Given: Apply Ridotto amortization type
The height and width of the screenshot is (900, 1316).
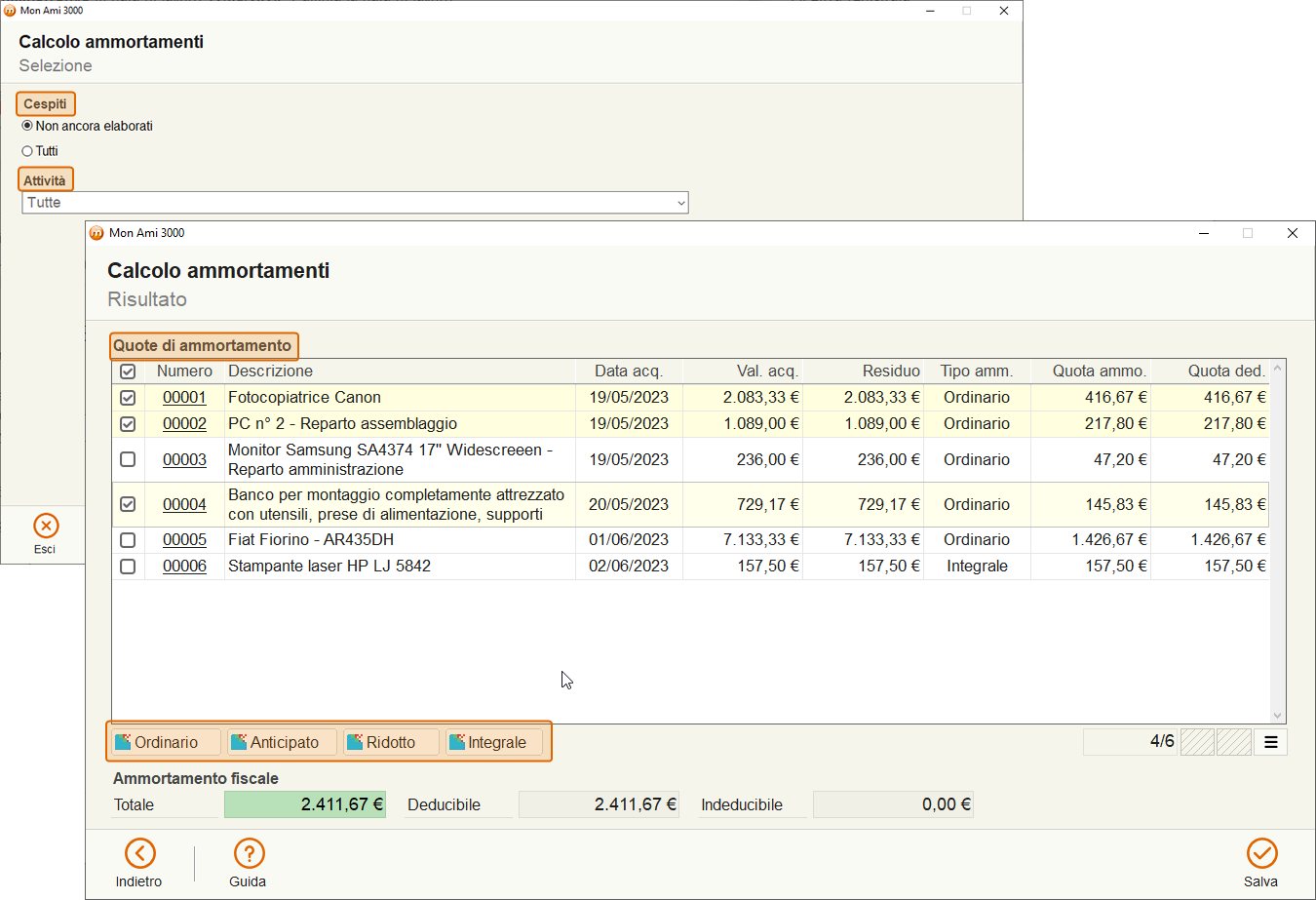Looking at the screenshot, I should 391,742.
